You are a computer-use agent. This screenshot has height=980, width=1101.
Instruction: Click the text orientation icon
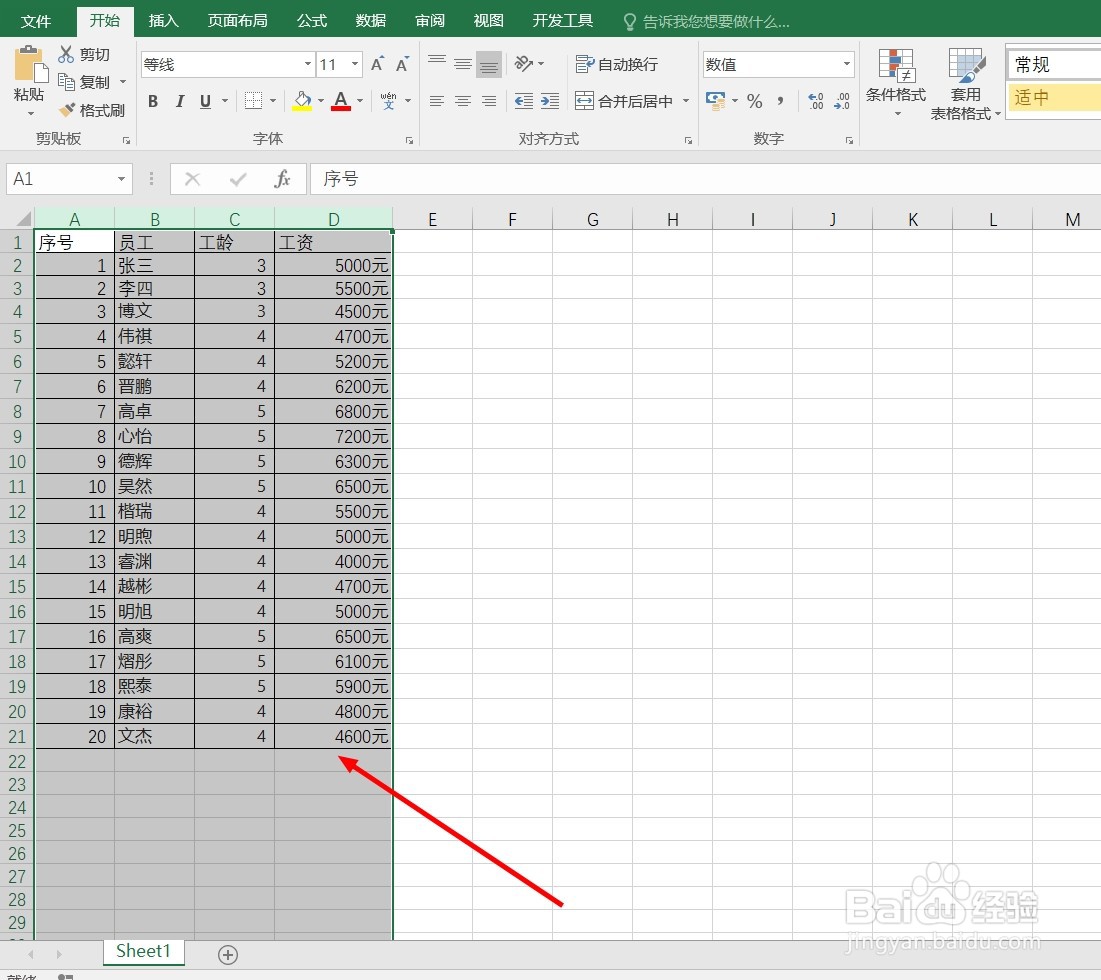tap(524, 64)
